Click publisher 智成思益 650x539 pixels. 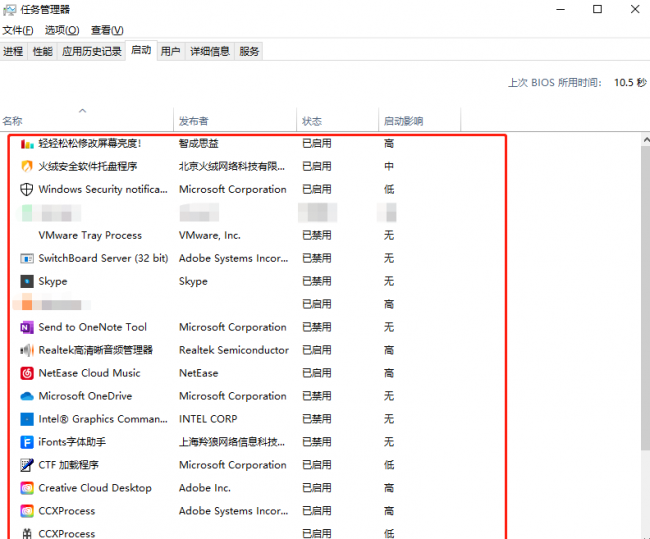(x=199, y=144)
